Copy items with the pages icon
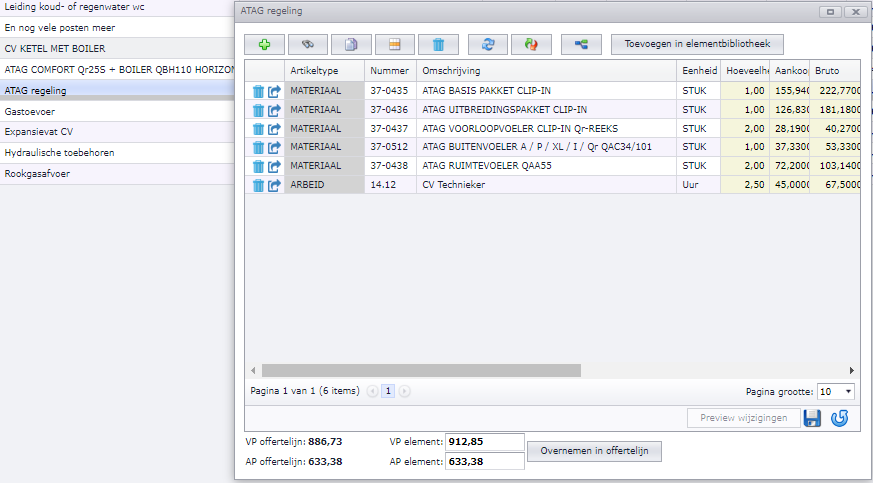Screen dimensions: 873x483 pyautogui.click(x=351, y=45)
